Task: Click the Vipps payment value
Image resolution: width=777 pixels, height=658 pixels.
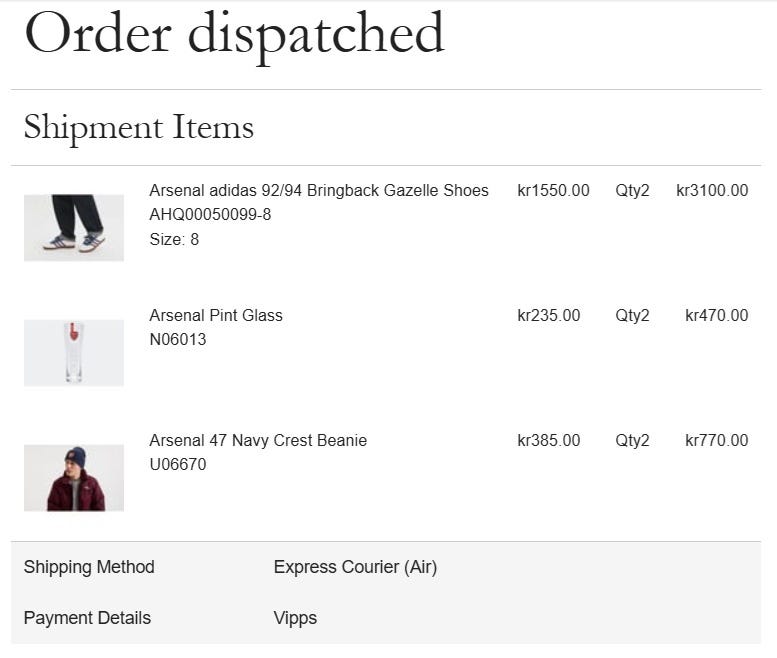Action: 295,618
